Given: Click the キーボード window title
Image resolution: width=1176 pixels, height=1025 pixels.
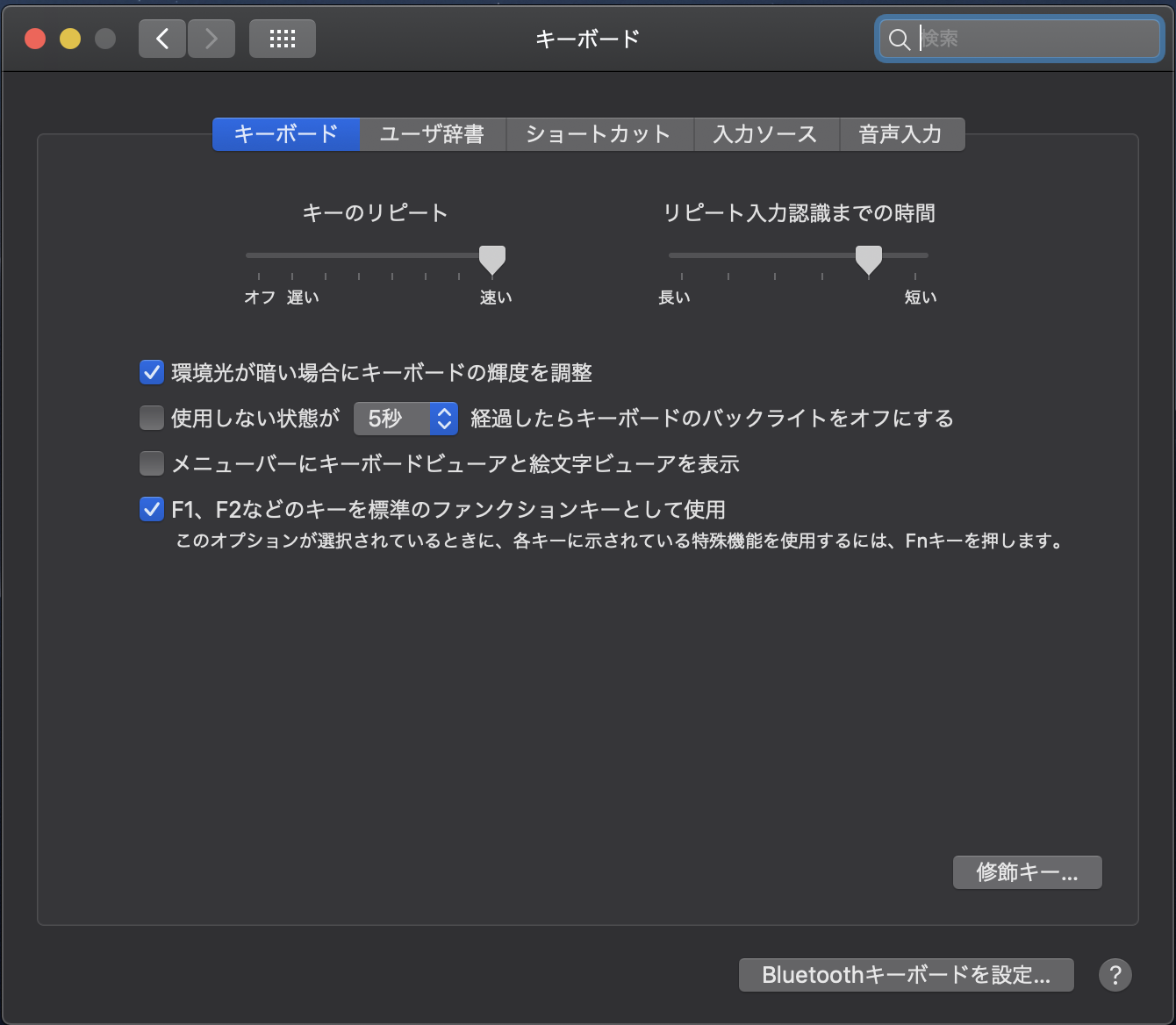Looking at the screenshot, I should click(x=588, y=39).
